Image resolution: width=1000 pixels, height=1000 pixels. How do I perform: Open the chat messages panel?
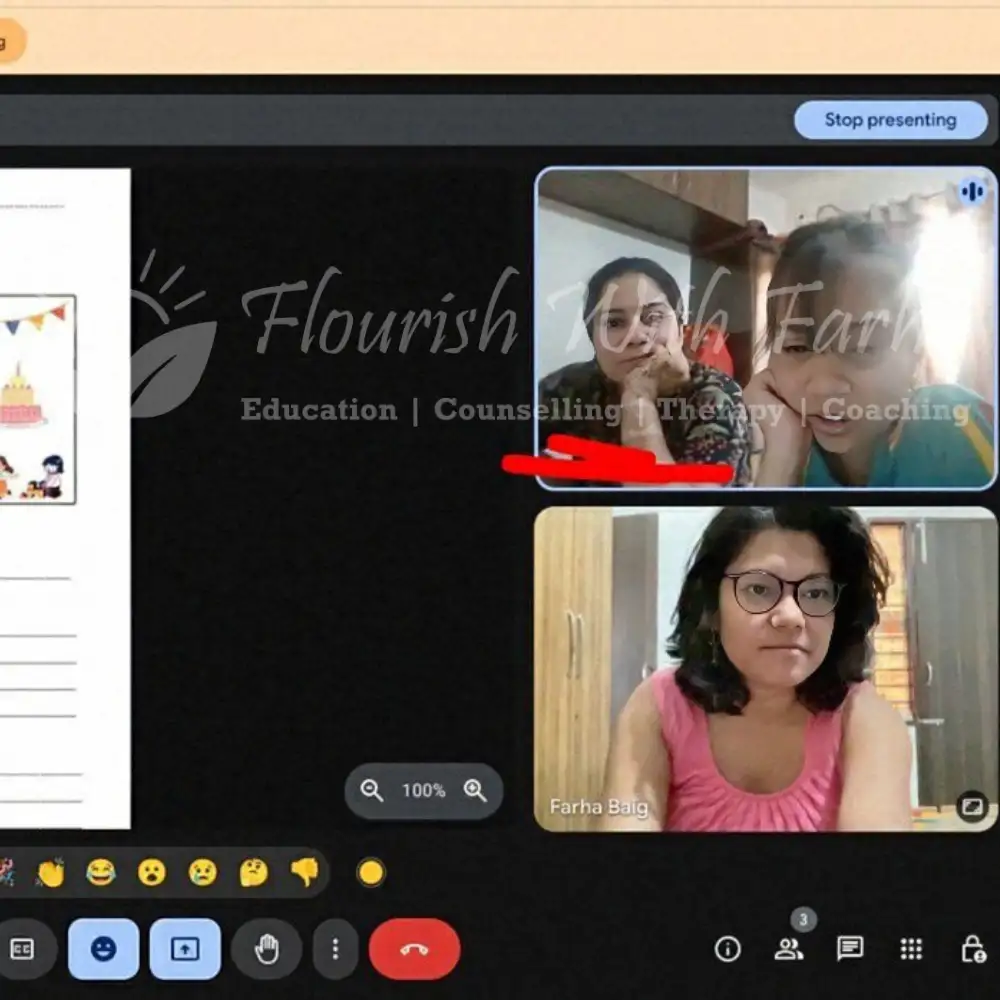(x=850, y=949)
